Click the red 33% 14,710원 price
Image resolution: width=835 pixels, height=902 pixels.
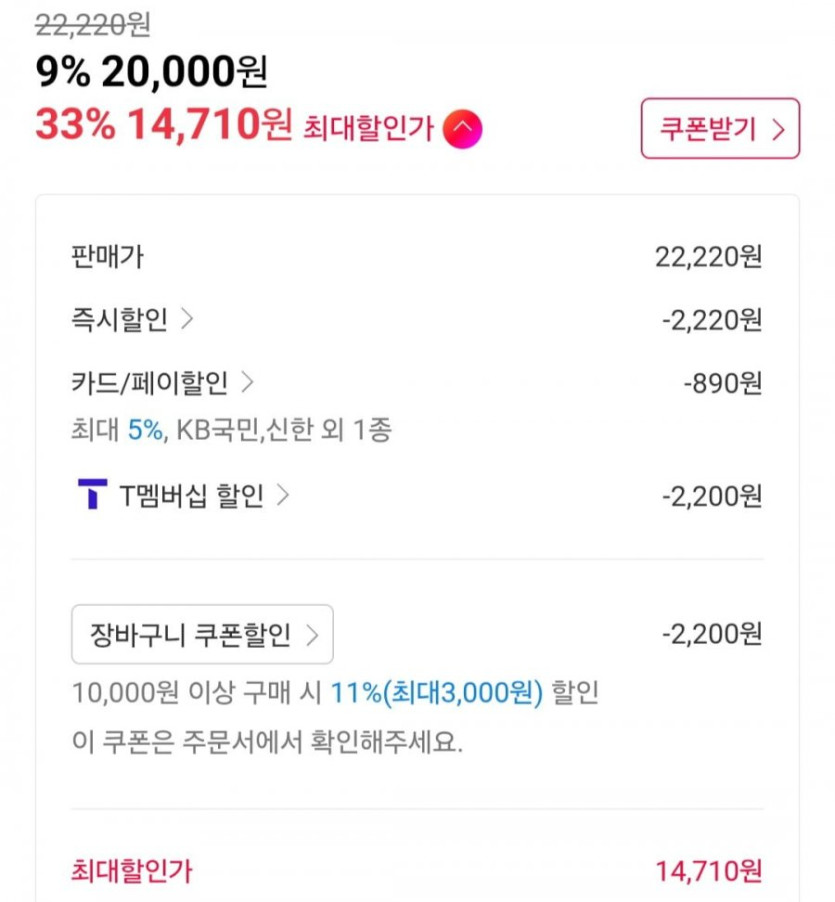pyautogui.click(x=163, y=126)
